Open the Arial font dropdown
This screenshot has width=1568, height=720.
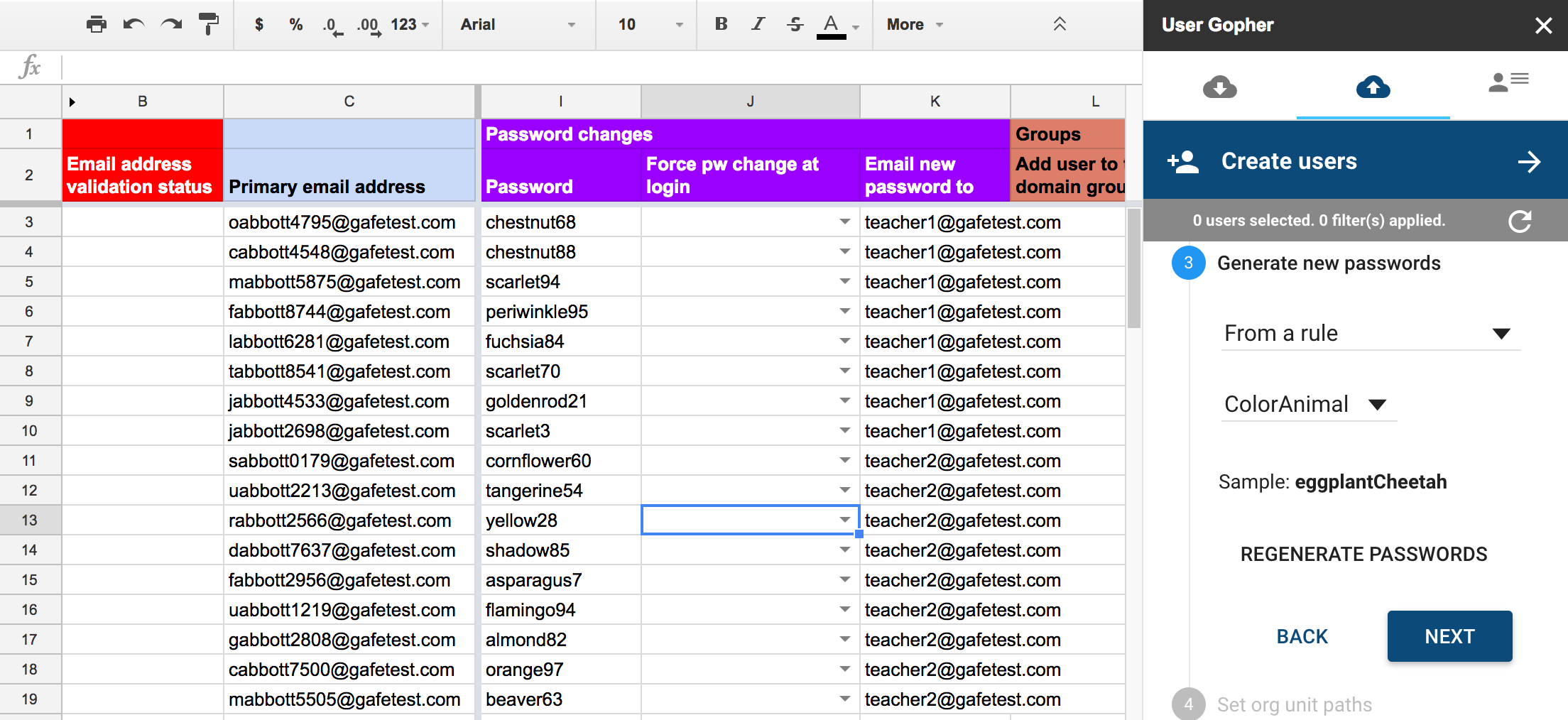pyautogui.click(x=518, y=25)
